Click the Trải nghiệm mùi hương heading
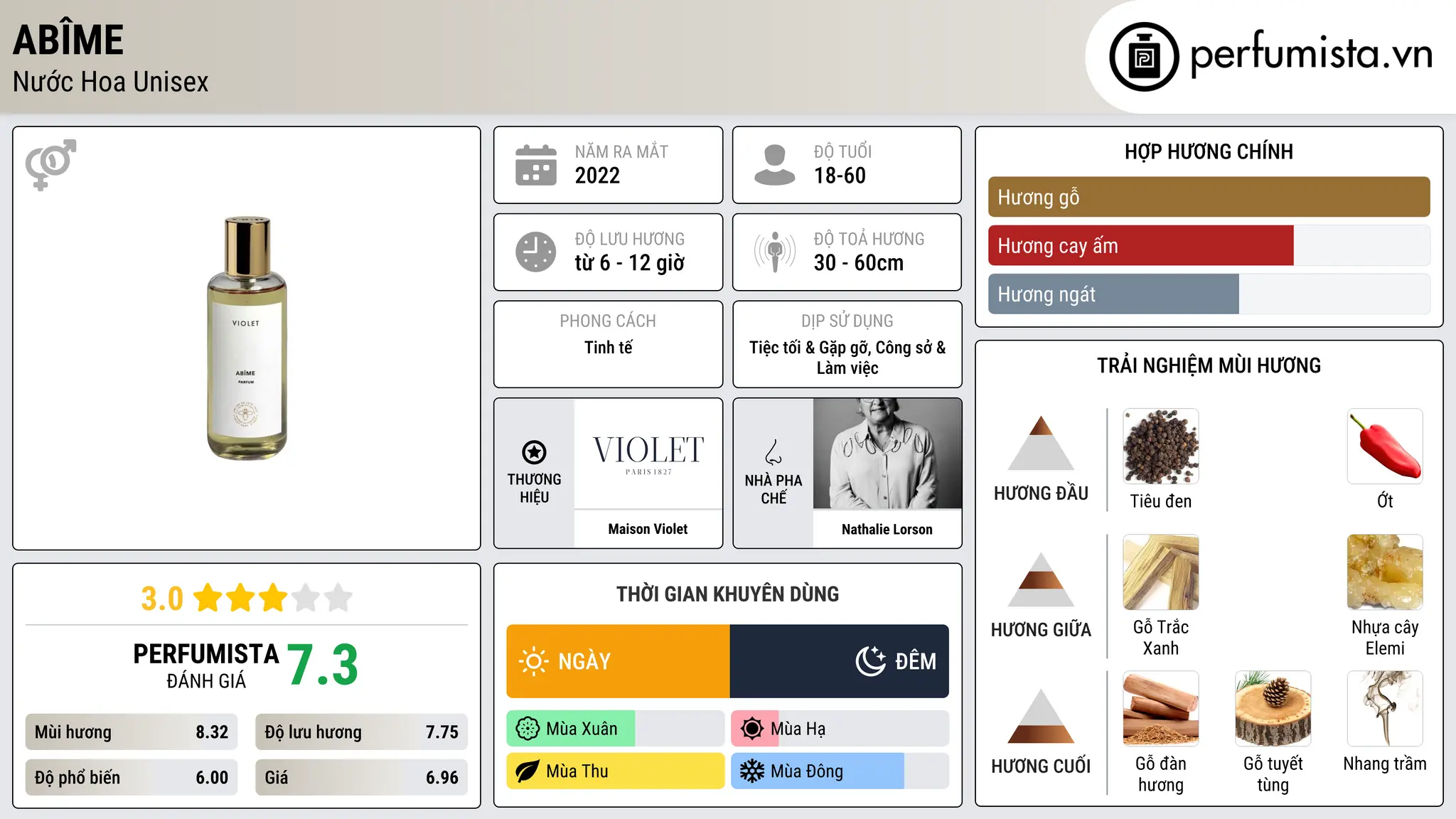Screen dimensions: 1456x819 (x=1209, y=366)
